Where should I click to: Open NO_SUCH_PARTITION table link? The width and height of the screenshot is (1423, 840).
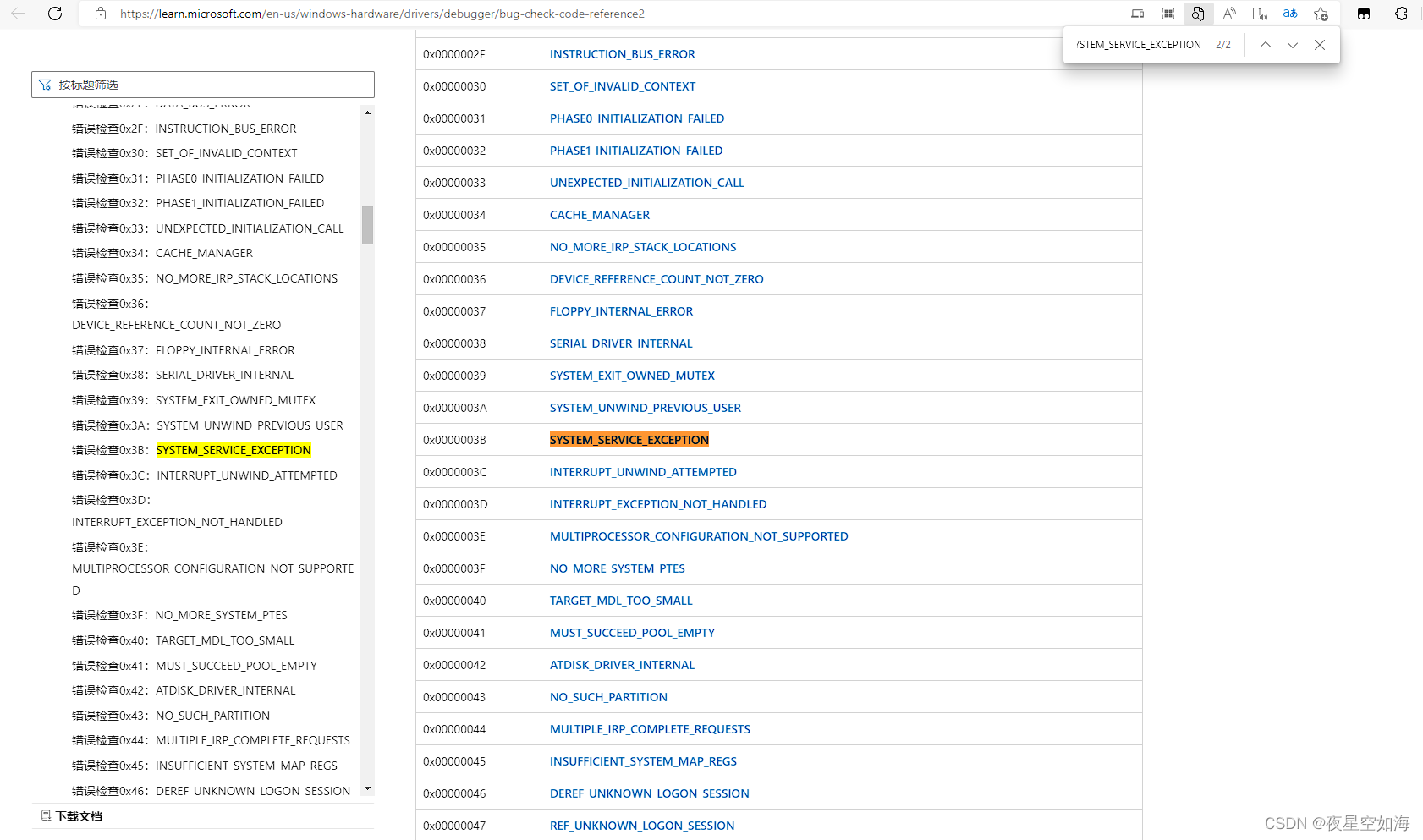(608, 697)
